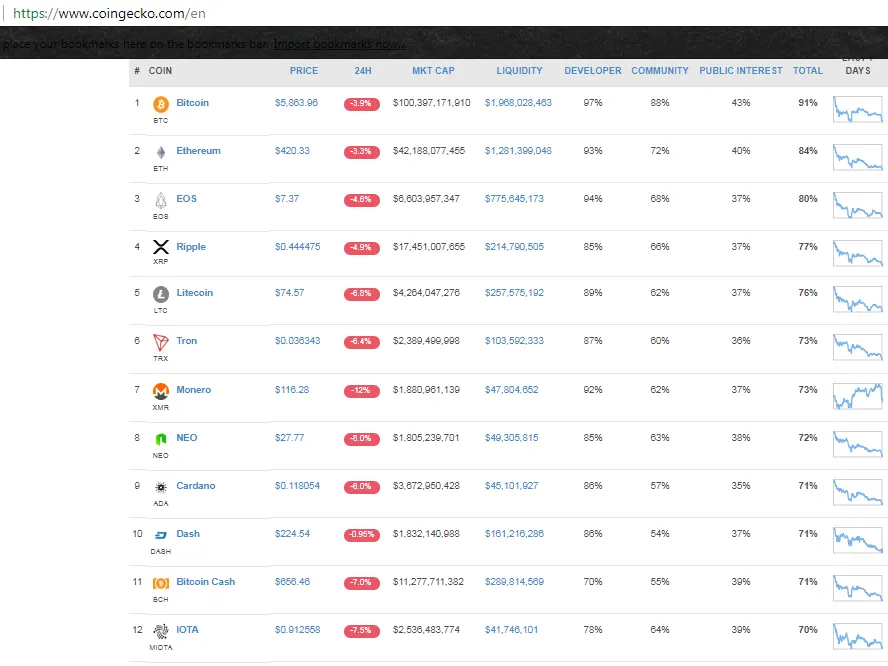The image size is (888, 666).
Task: Click Dash's 7-day sparkline chart
Action: [857, 540]
